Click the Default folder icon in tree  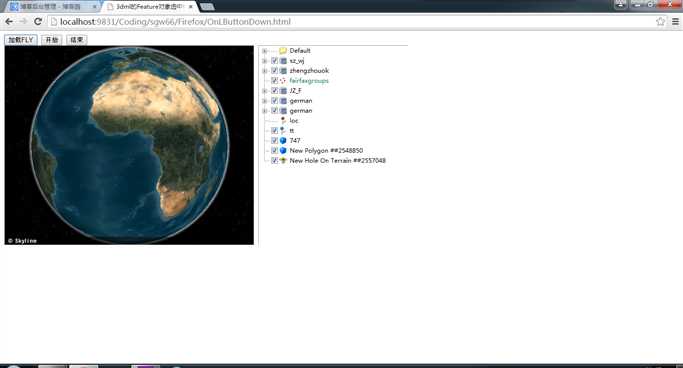pyautogui.click(x=283, y=51)
